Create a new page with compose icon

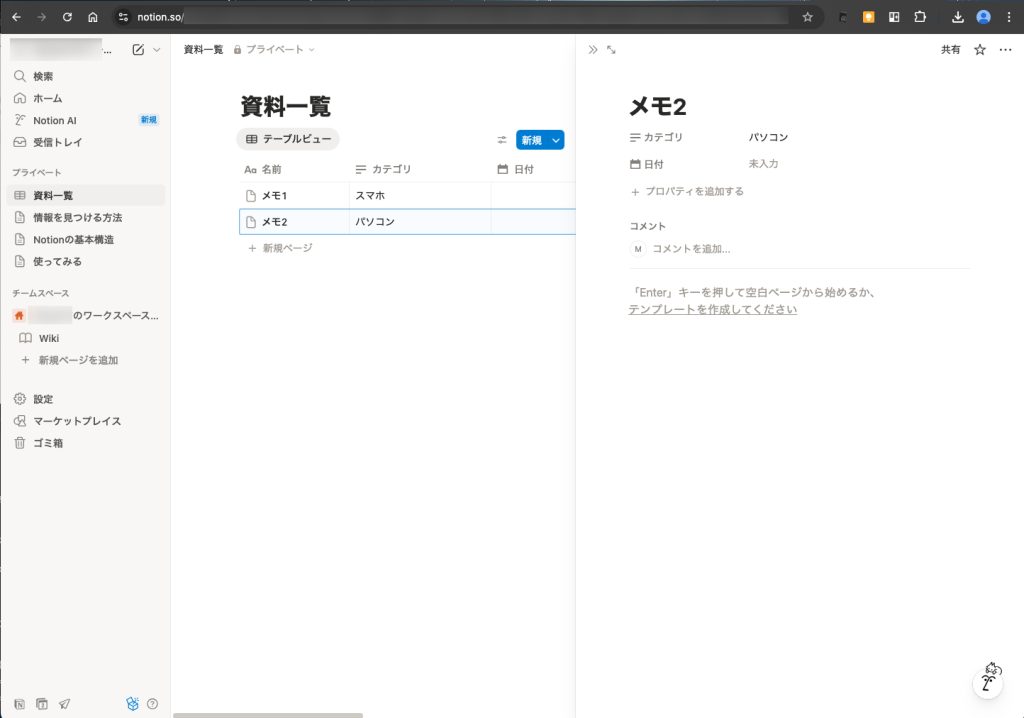pos(138,50)
